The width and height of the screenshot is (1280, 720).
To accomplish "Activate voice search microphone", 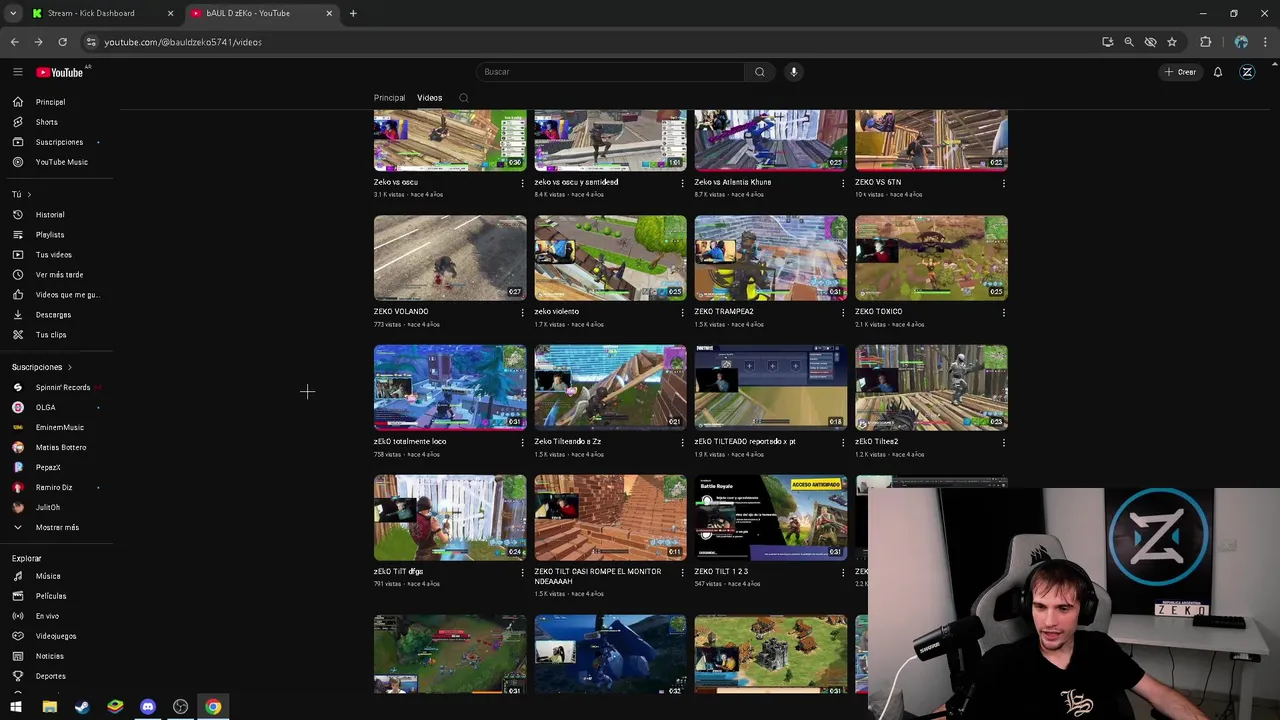I will click(794, 72).
